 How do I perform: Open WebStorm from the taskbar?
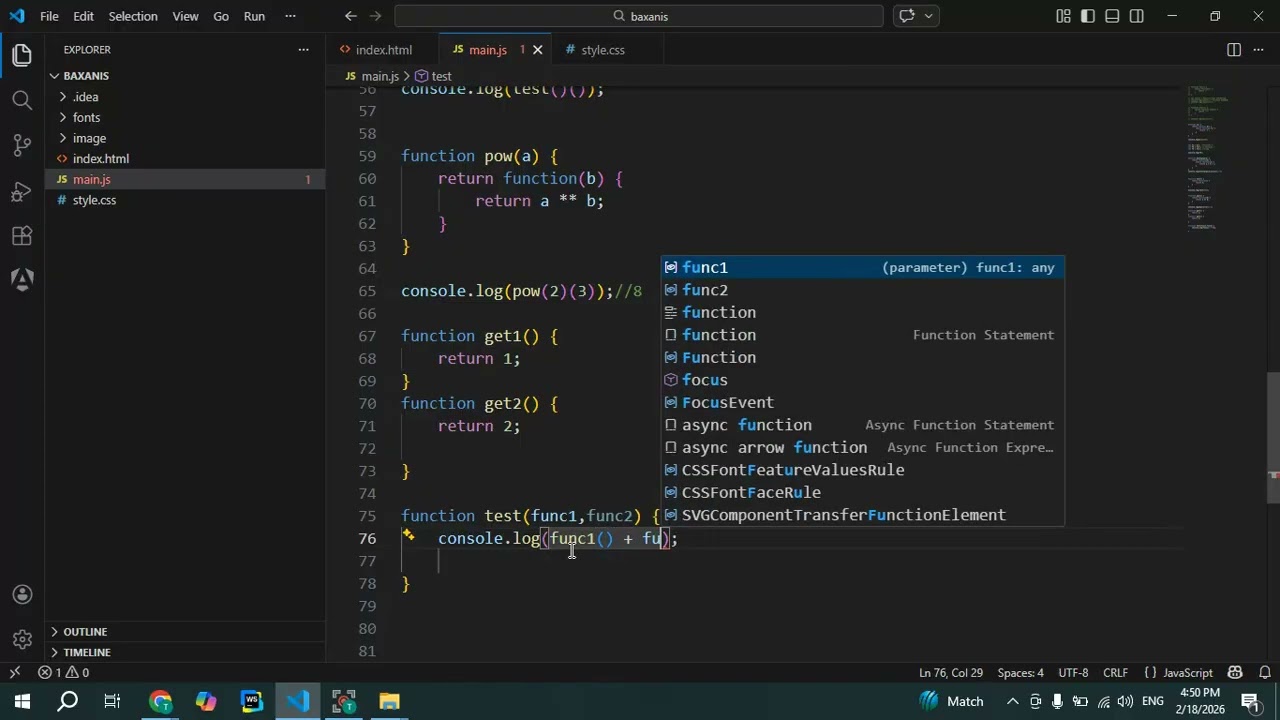252,701
